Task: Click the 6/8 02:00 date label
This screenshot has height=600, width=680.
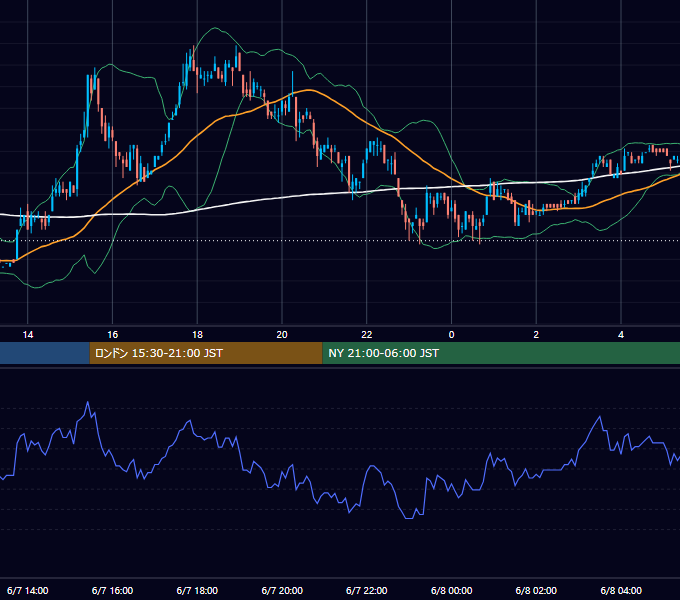Action: 536,590
